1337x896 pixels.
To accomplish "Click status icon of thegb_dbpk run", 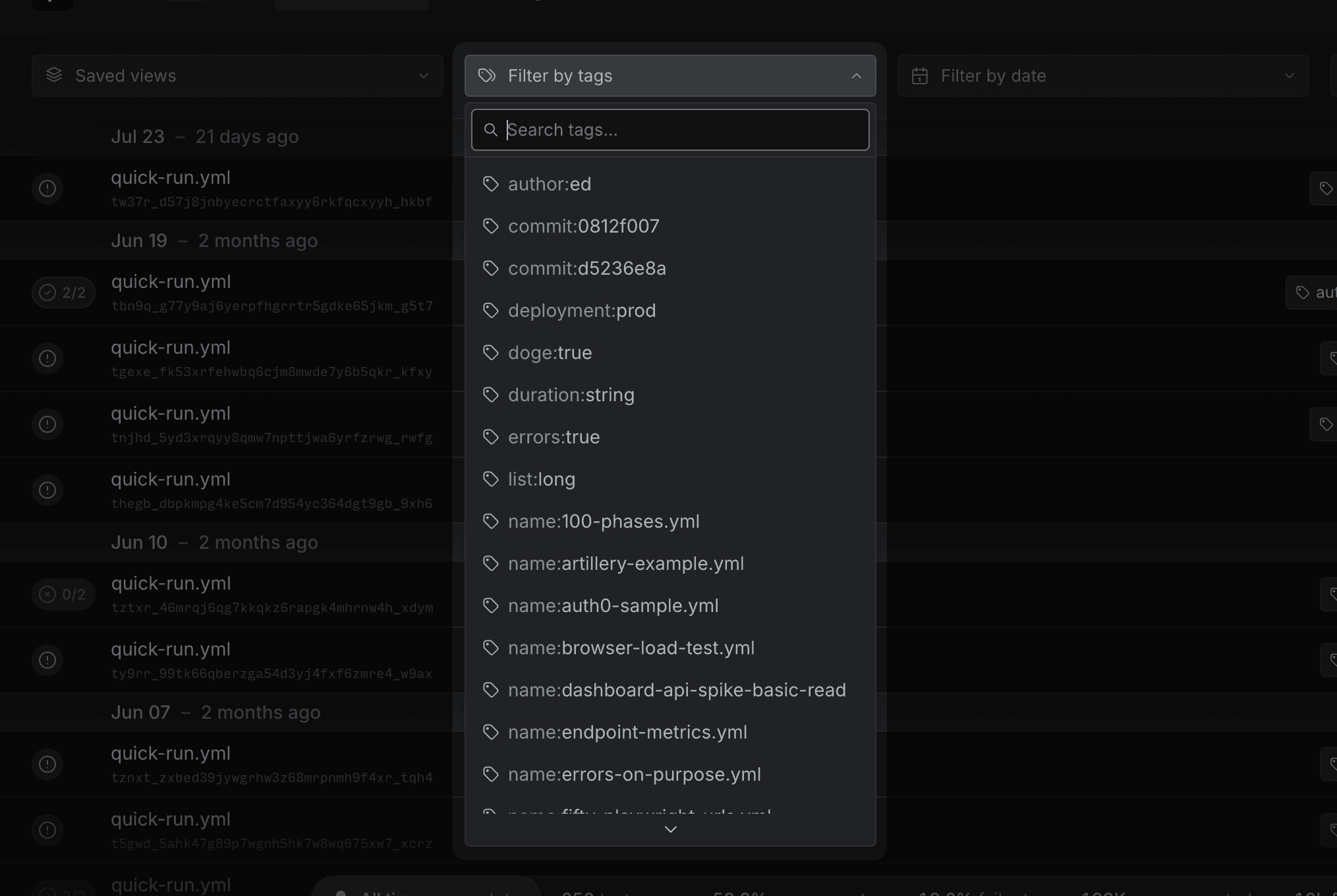I will point(47,490).
